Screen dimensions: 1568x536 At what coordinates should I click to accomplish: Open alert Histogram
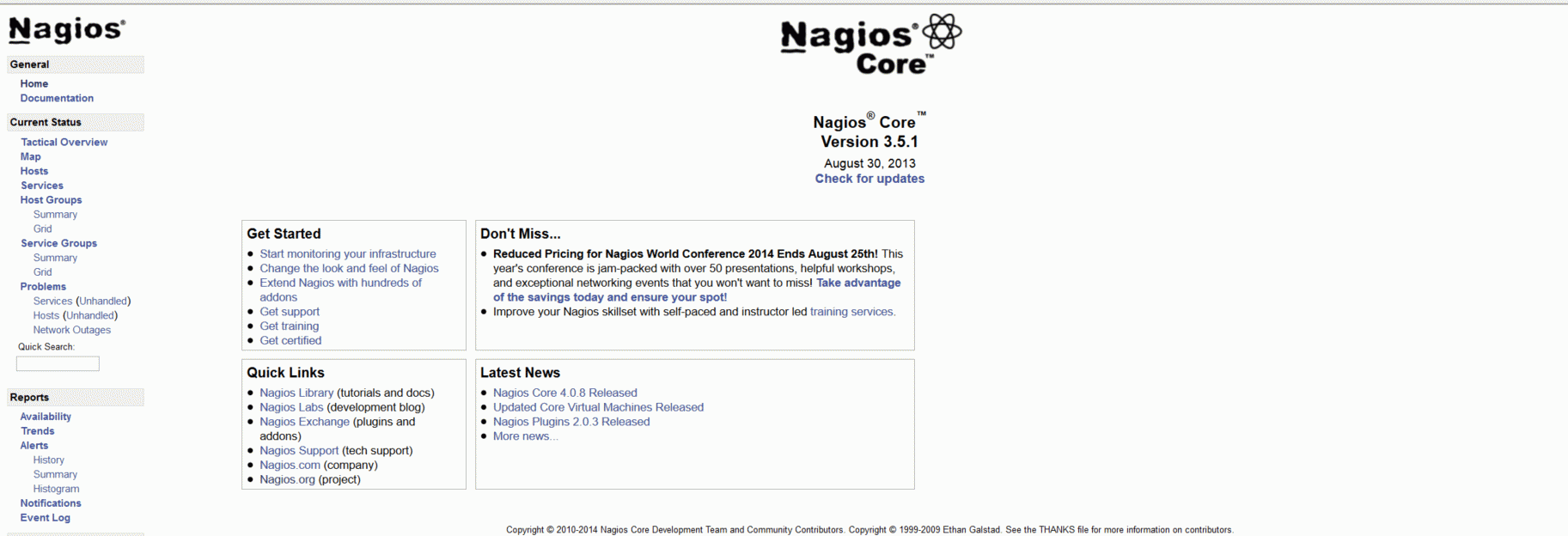click(57, 489)
